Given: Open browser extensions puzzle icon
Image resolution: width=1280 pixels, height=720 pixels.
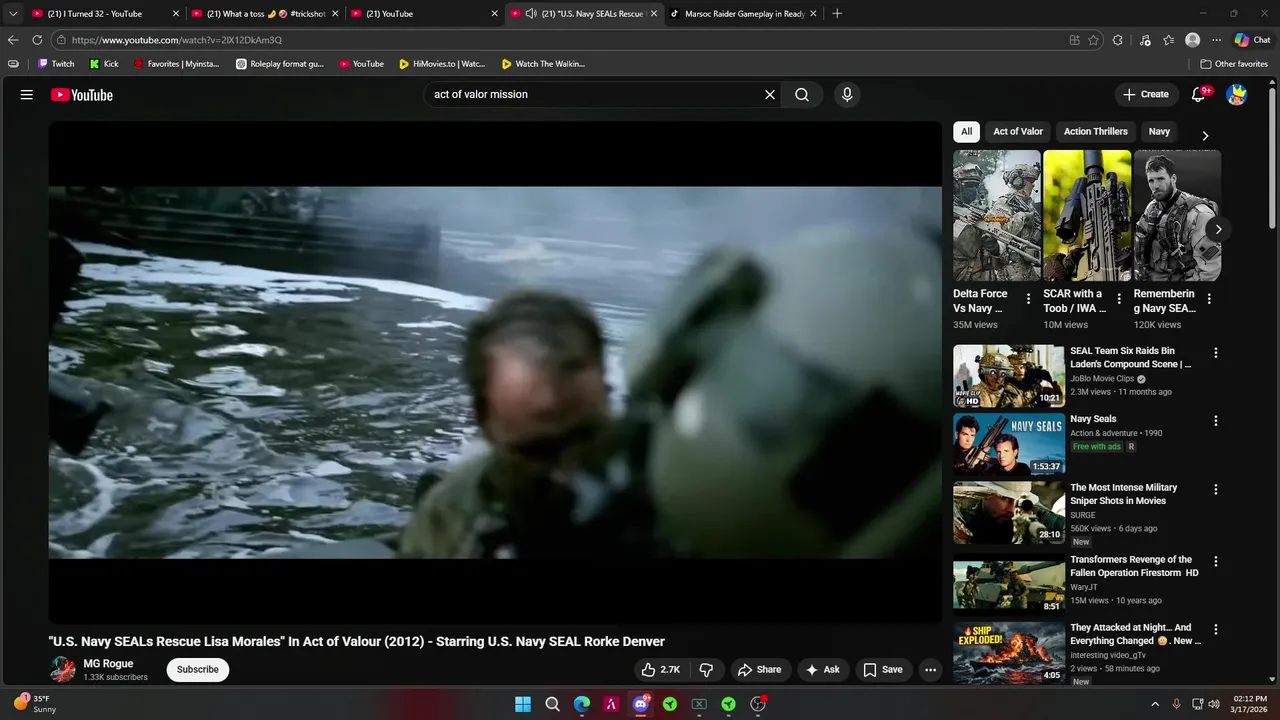Looking at the screenshot, I should 1118,40.
